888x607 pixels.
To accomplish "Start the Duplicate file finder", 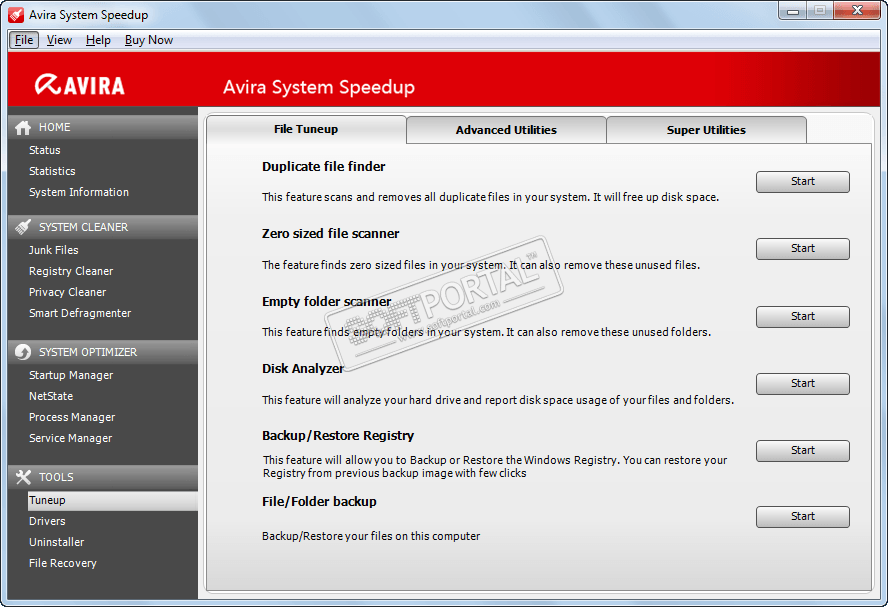I will coord(802,182).
